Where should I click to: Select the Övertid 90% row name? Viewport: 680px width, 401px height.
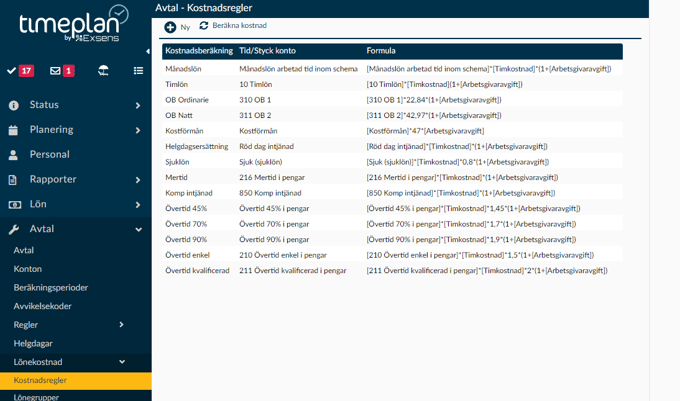pyautogui.click(x=186, y=239)
